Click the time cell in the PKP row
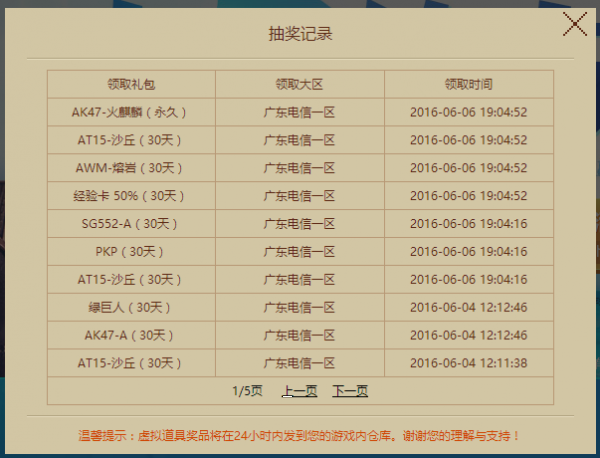The width and height of the screenshot is (600, 458). [469, 252]
